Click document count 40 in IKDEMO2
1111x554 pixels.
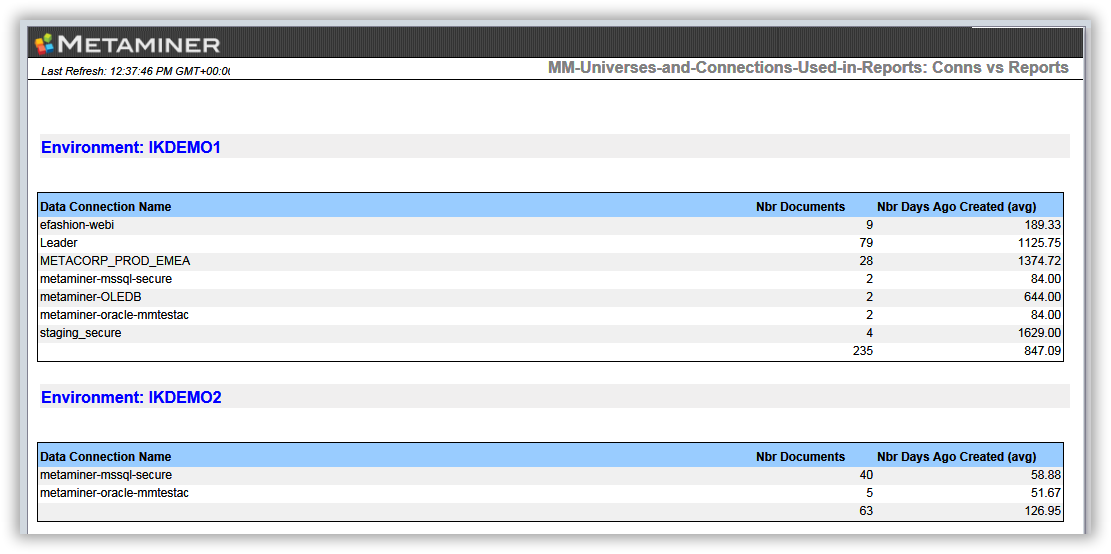pos(866,475)
